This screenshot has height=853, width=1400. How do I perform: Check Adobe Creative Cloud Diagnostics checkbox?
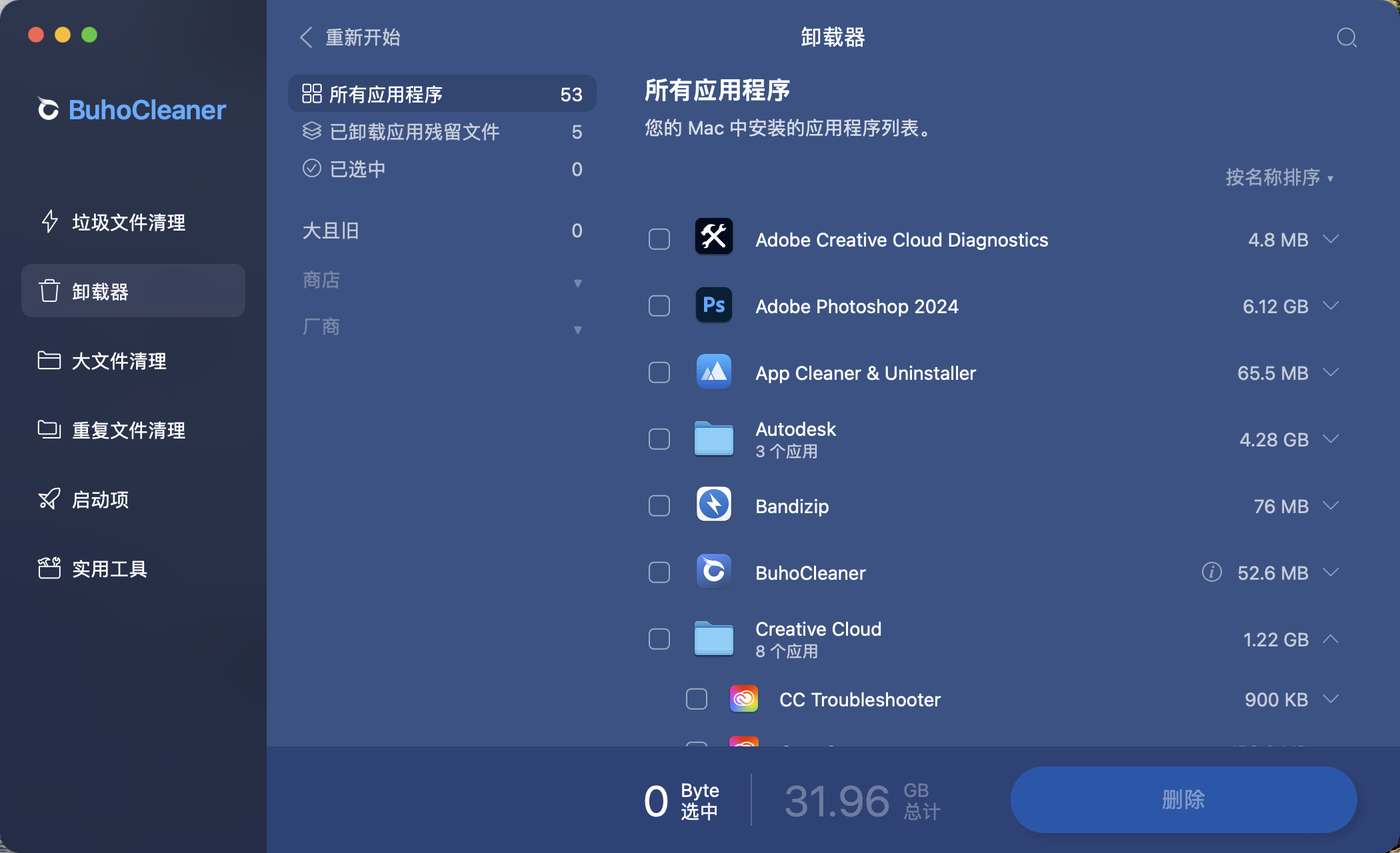click(x=659, y=239)
